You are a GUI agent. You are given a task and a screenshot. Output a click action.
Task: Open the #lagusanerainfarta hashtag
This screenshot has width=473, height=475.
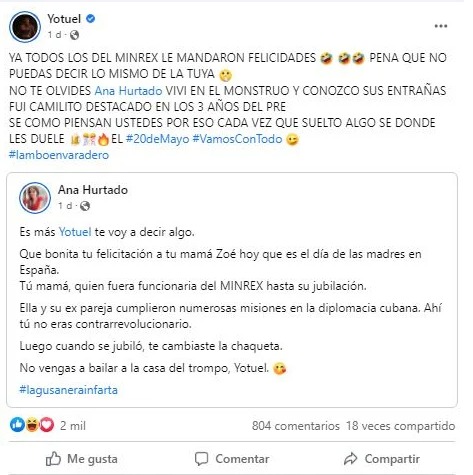pyautogui.click(x=69, y=390)
